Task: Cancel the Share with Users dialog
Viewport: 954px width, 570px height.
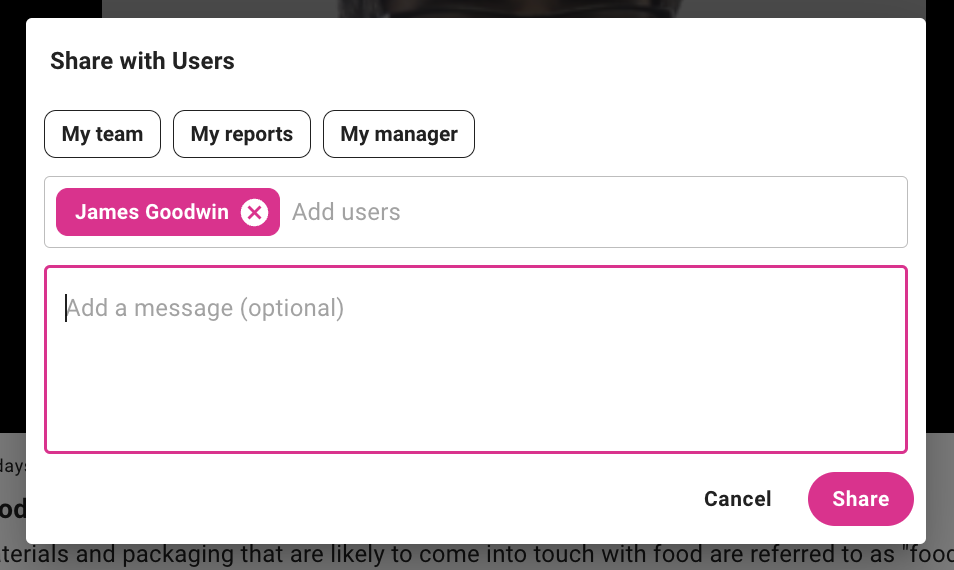Action: (x=737, y=499)
